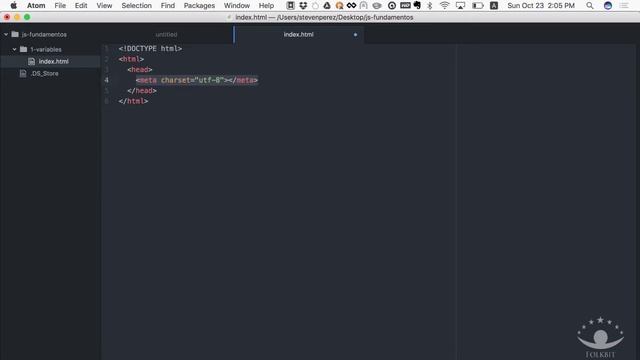Image resolution: width=640 pixels, height=360 pixels.
Task: Select the js-fundamentos root folder row
Action: click(50, 35)
